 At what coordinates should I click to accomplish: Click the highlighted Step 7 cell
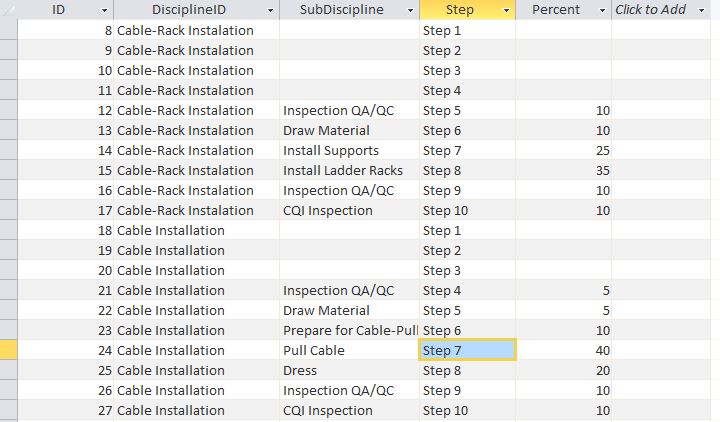point(467,350)
